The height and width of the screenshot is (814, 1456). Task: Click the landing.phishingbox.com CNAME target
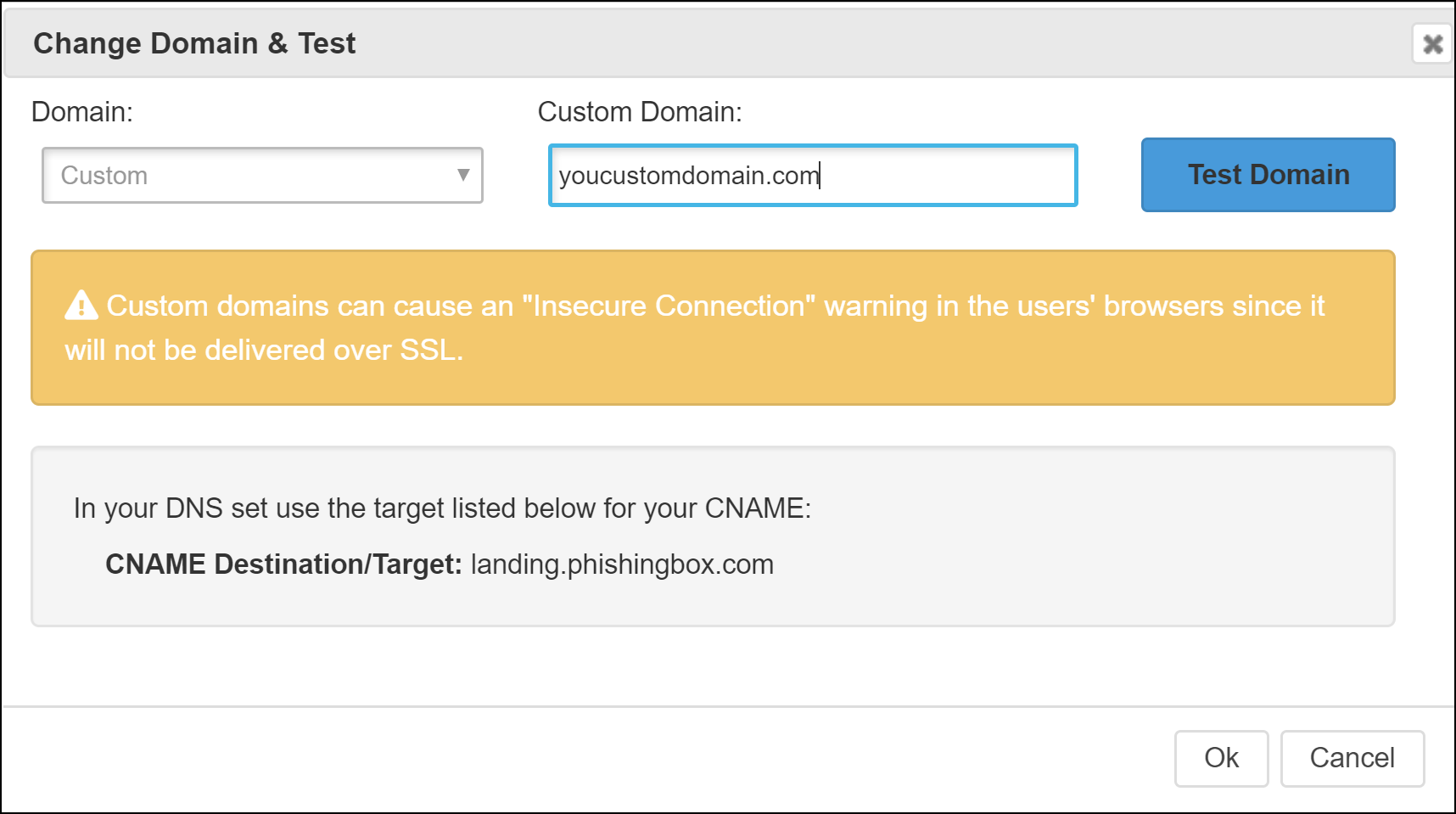point(622,564)
